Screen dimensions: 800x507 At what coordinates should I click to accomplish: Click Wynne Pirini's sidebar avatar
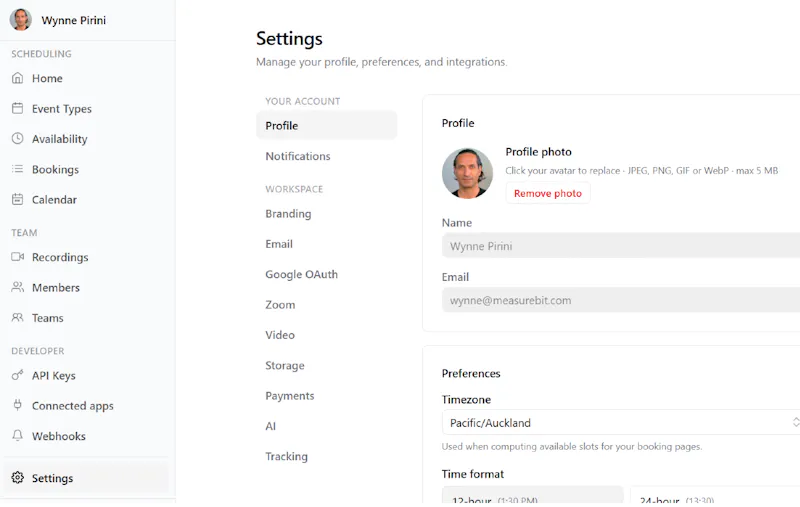[20, 20]
